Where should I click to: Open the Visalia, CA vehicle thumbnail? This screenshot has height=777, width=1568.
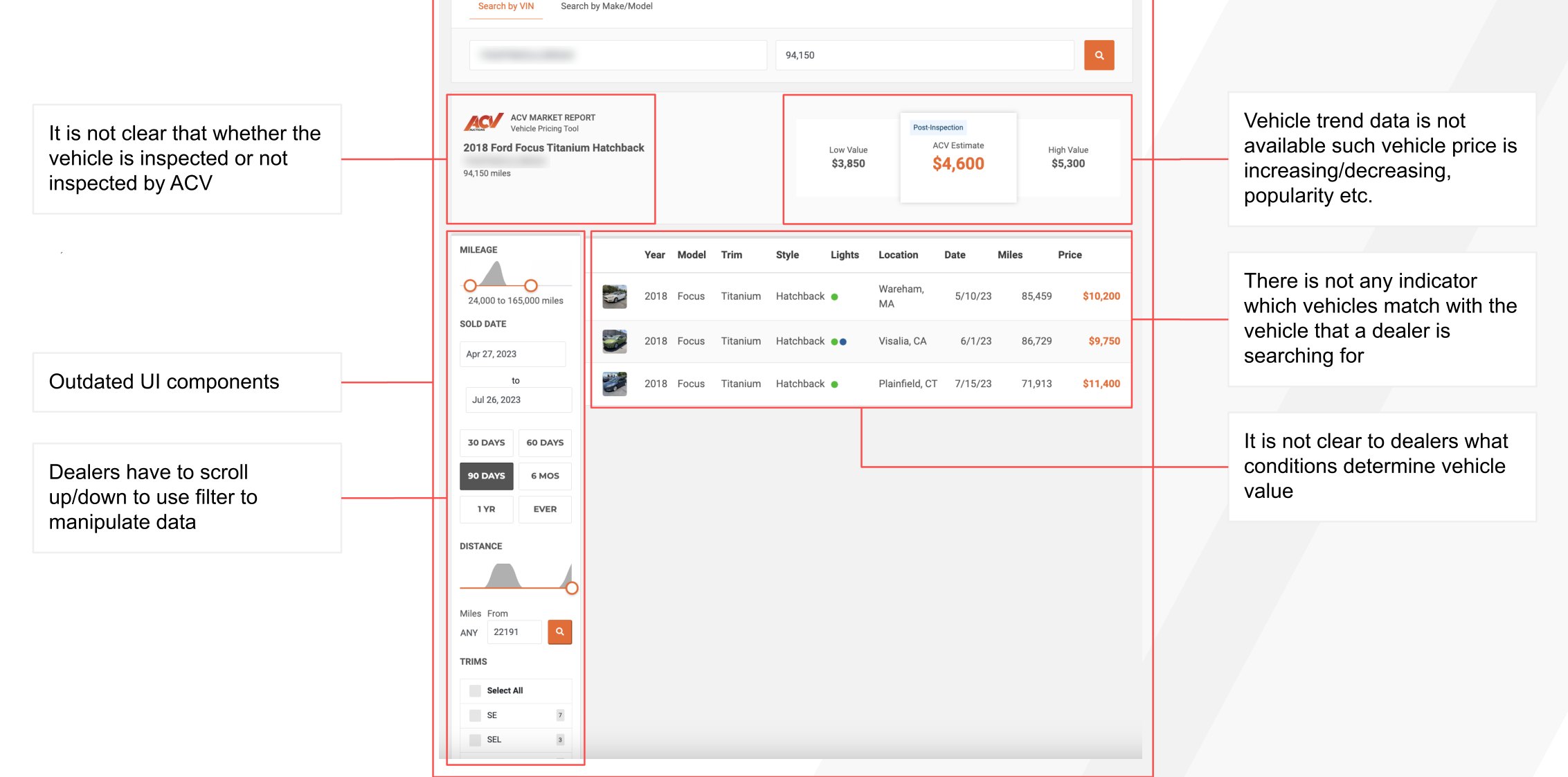click(x=614, y=341)
